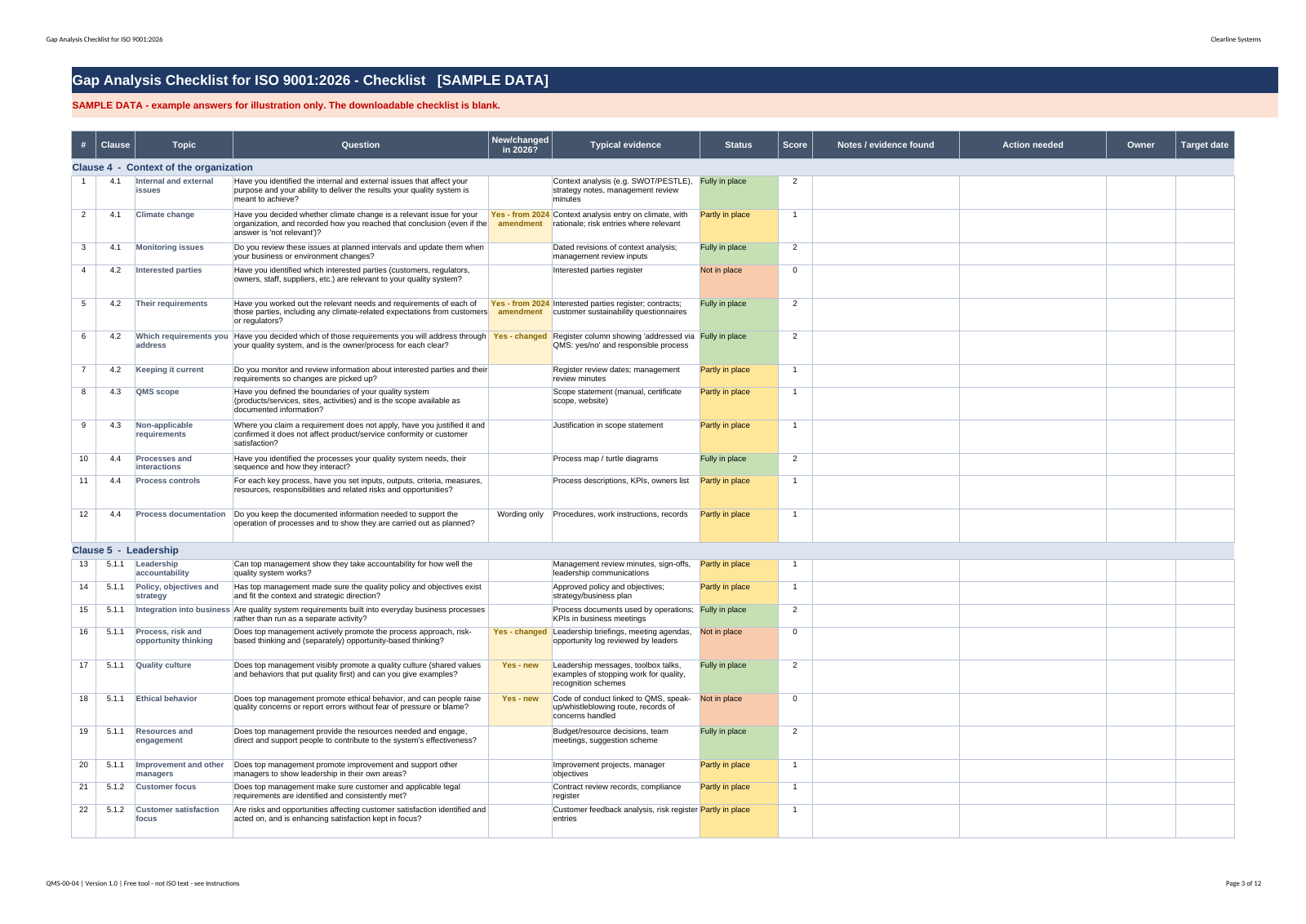Click the empty Notes cell for Climate change
The height and width of the screenshot is (924, 1306).
[886, 225]
